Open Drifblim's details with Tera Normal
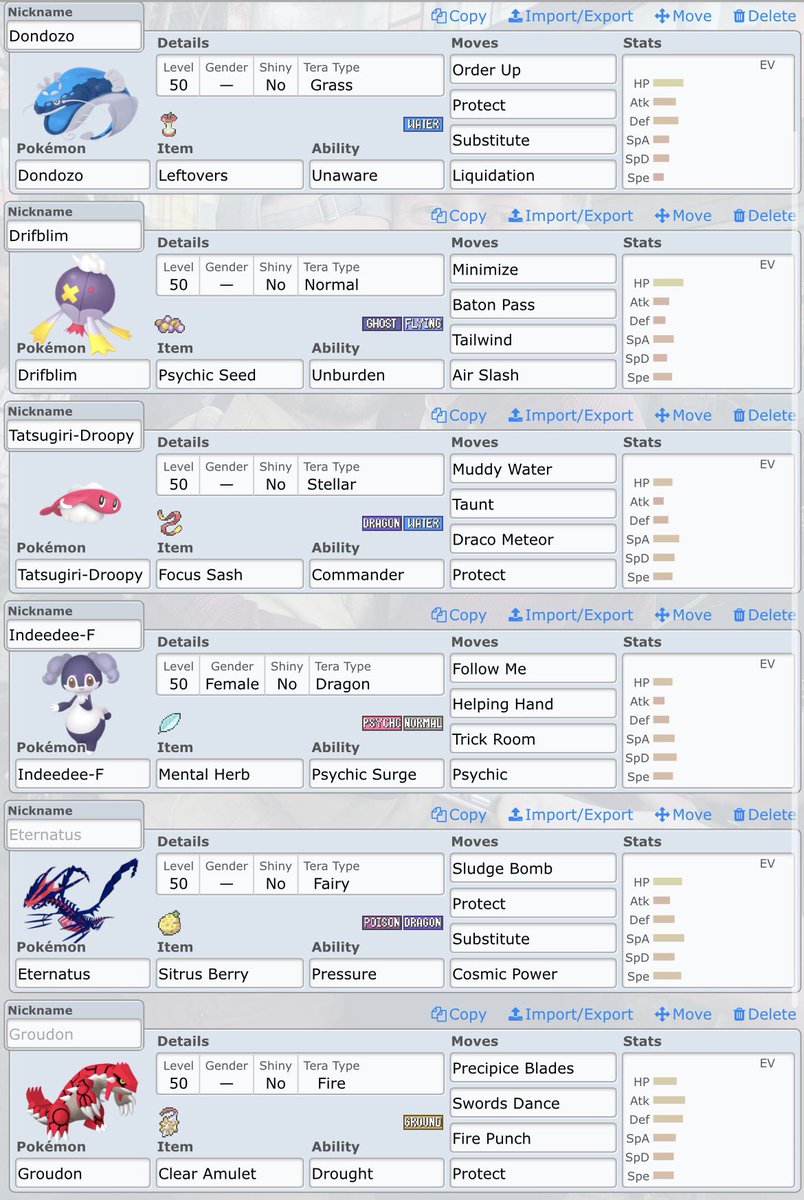The width and height of the screenshot is (804, 1200). [300, 275]
